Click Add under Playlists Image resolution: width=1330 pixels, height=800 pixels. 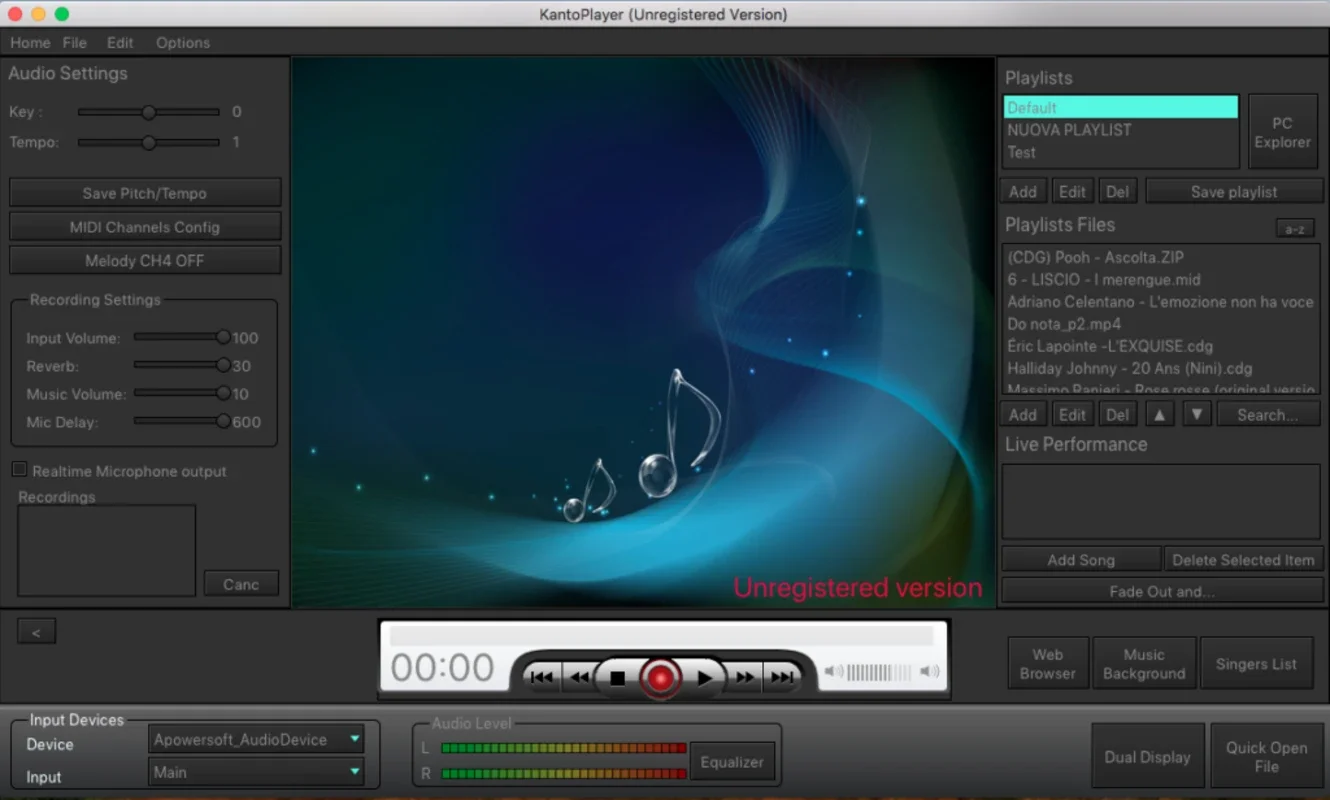(1023, 192)
